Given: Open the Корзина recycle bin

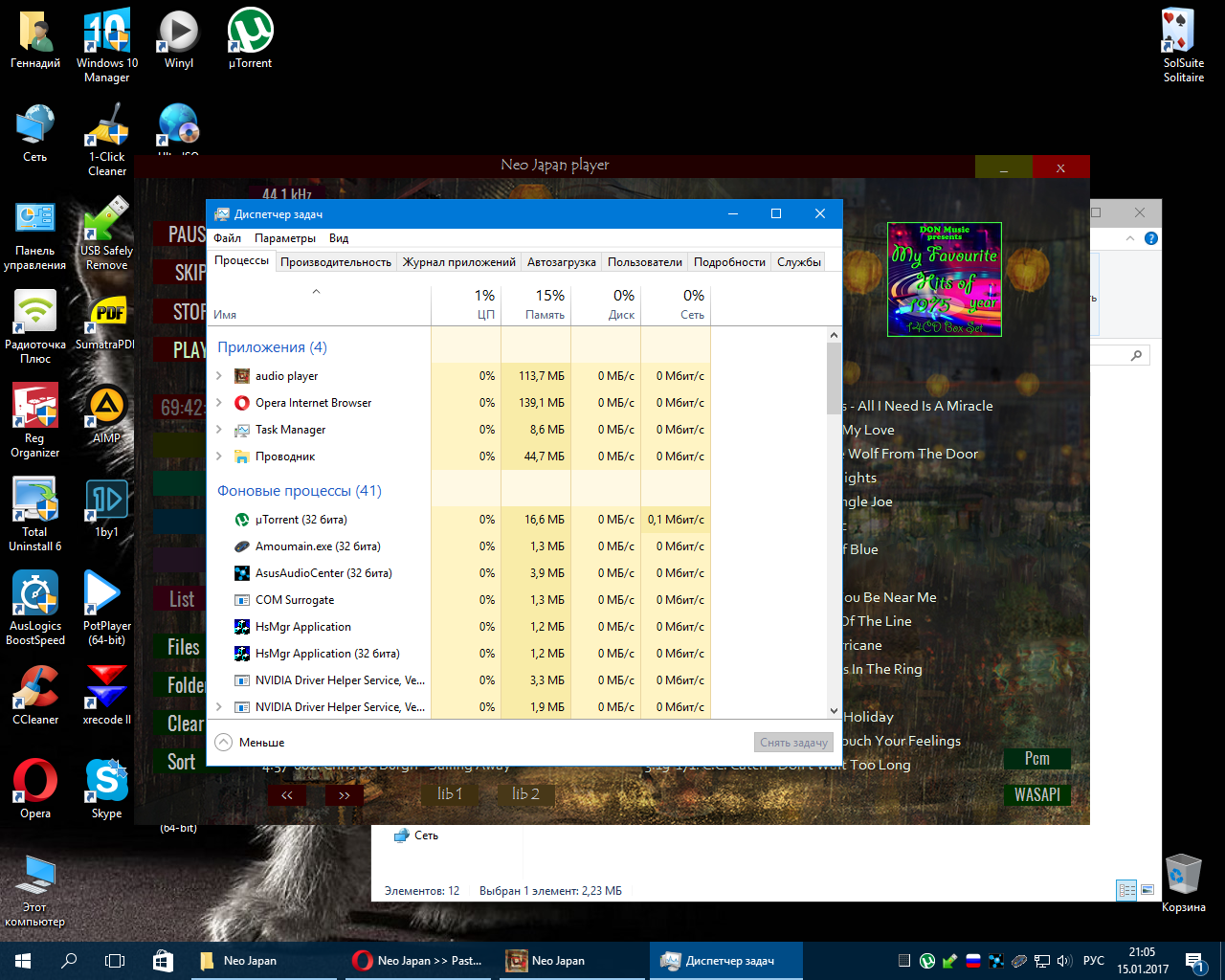Looking at the screenshot, I should (x=1184, y=883).
